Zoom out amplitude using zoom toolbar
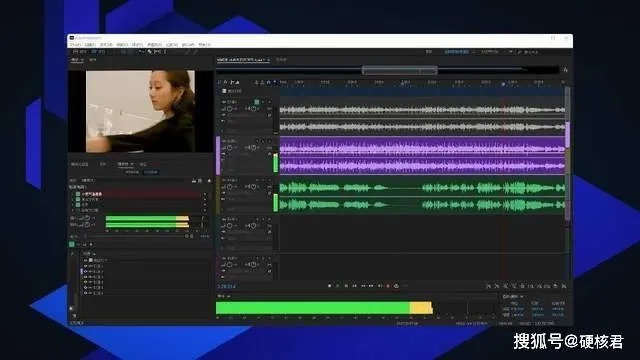The height and width of the screenshot is (360, 640). (x=497, y=286)
